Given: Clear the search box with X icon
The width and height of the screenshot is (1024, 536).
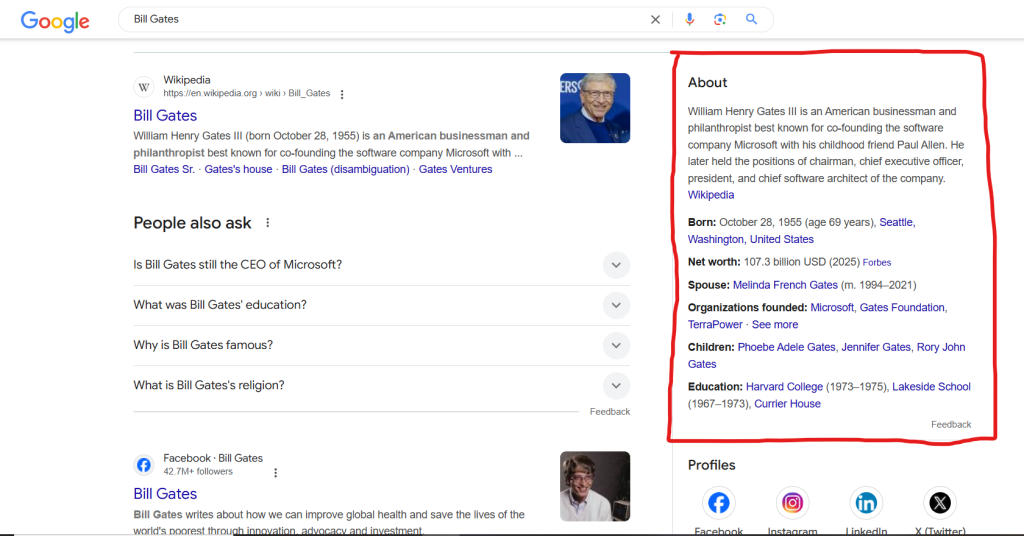Looking at the screenshot, I should [656, 20].
